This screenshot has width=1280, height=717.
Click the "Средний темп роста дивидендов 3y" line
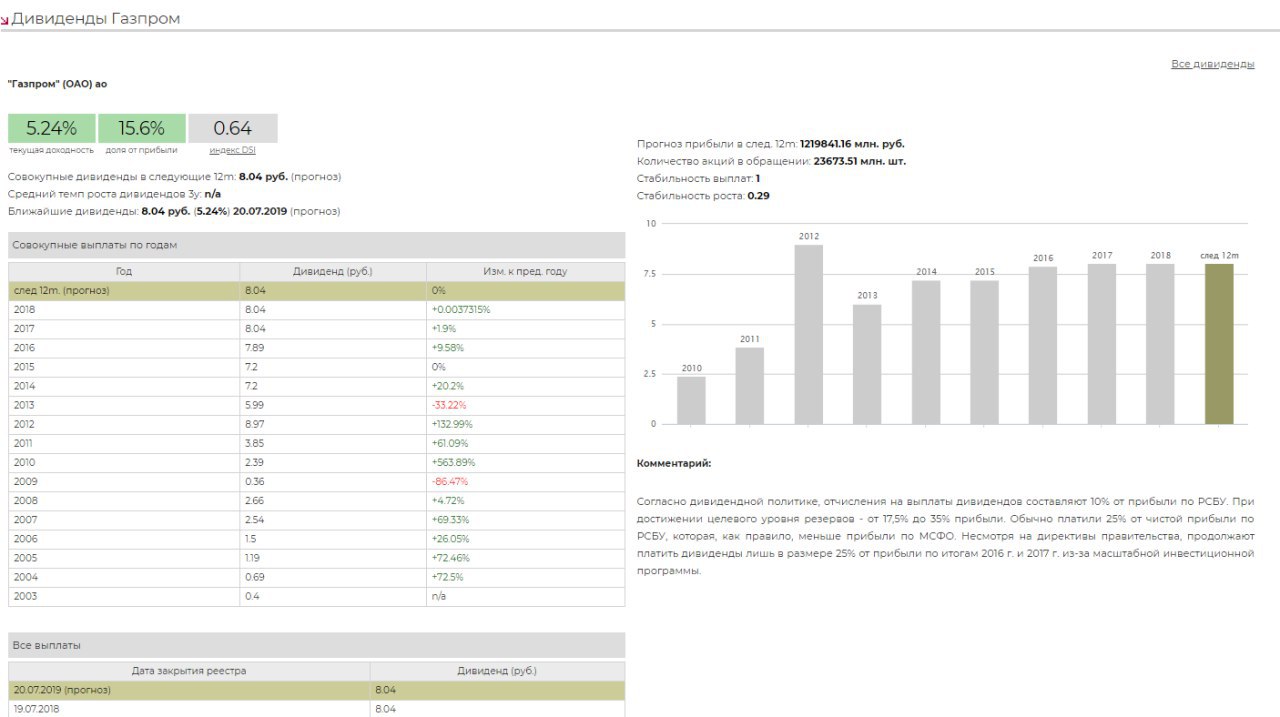point(114,194)
